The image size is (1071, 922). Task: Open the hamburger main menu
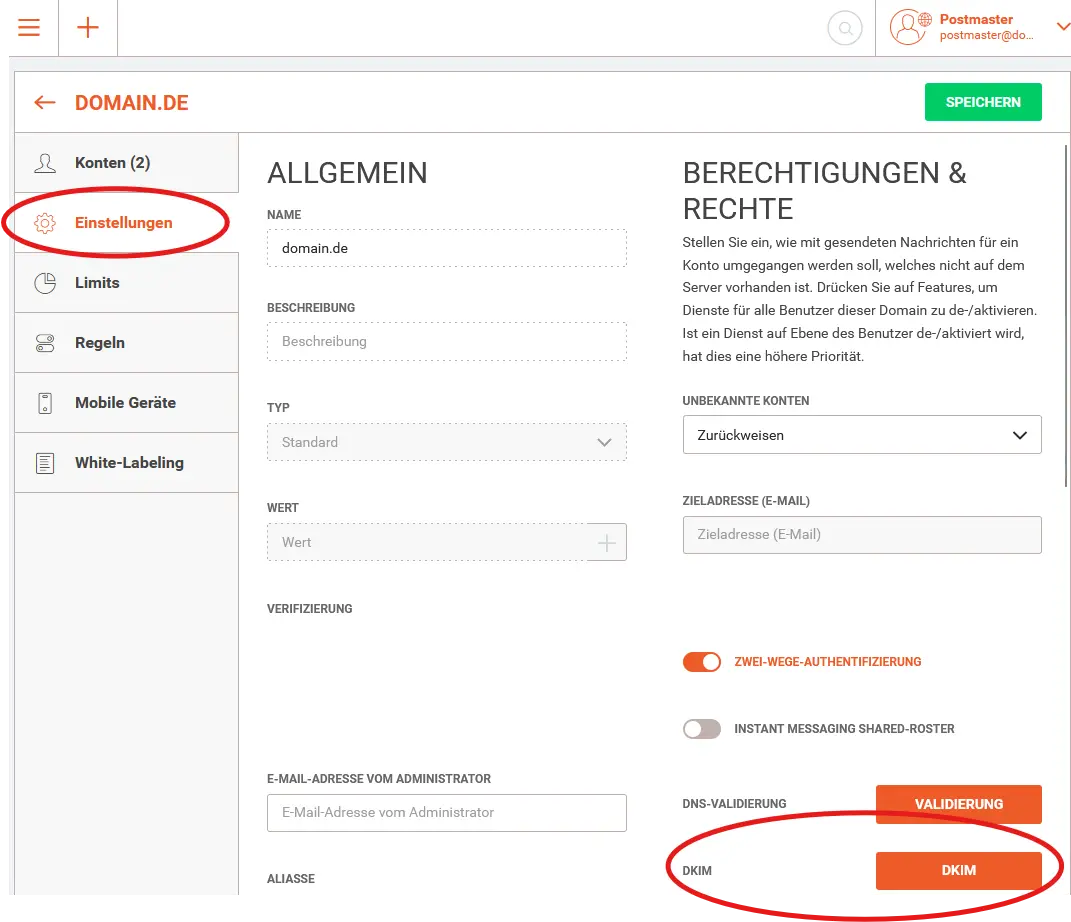[29, 27]
